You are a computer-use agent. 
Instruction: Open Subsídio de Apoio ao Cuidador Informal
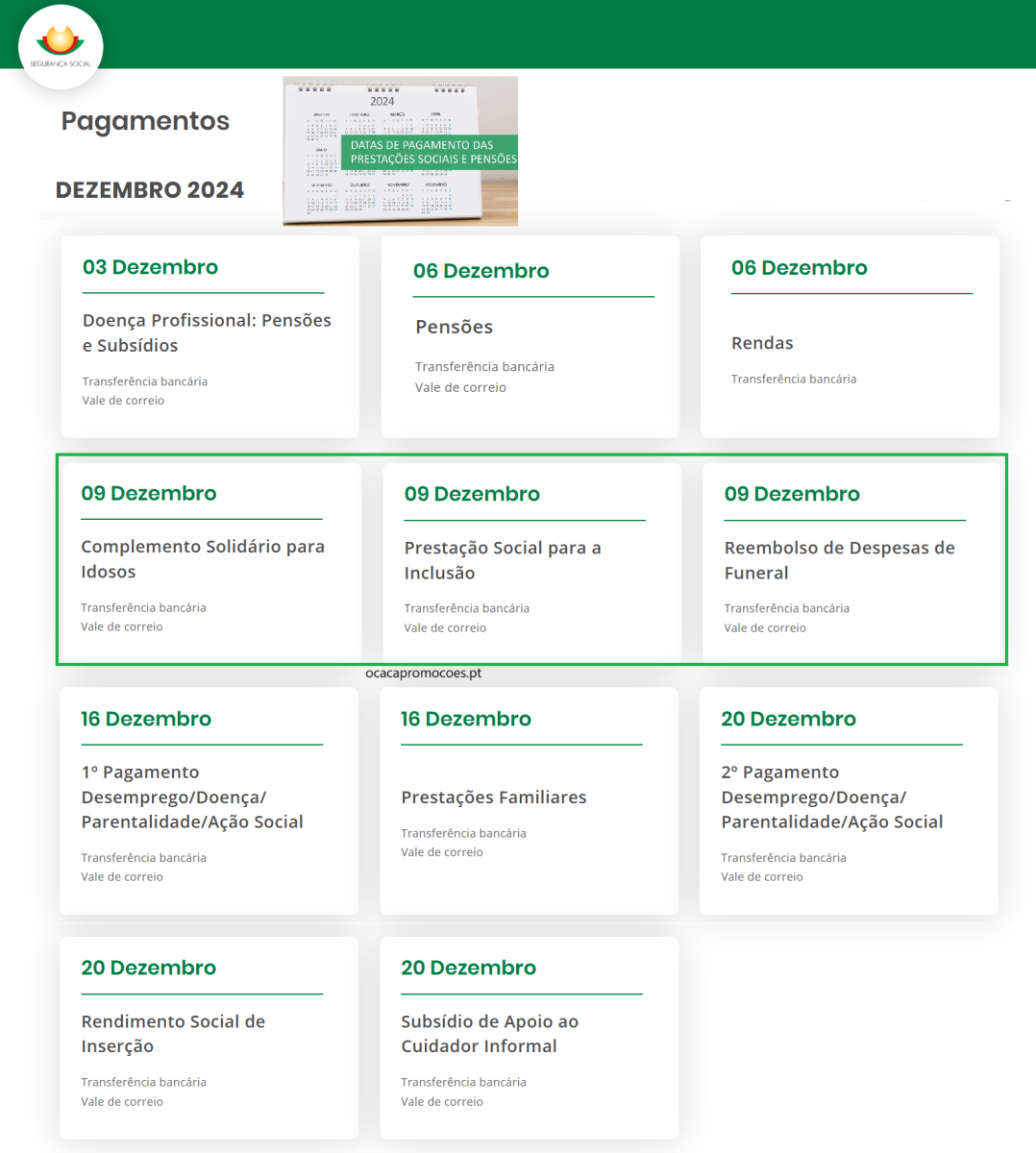[489, 1034]
